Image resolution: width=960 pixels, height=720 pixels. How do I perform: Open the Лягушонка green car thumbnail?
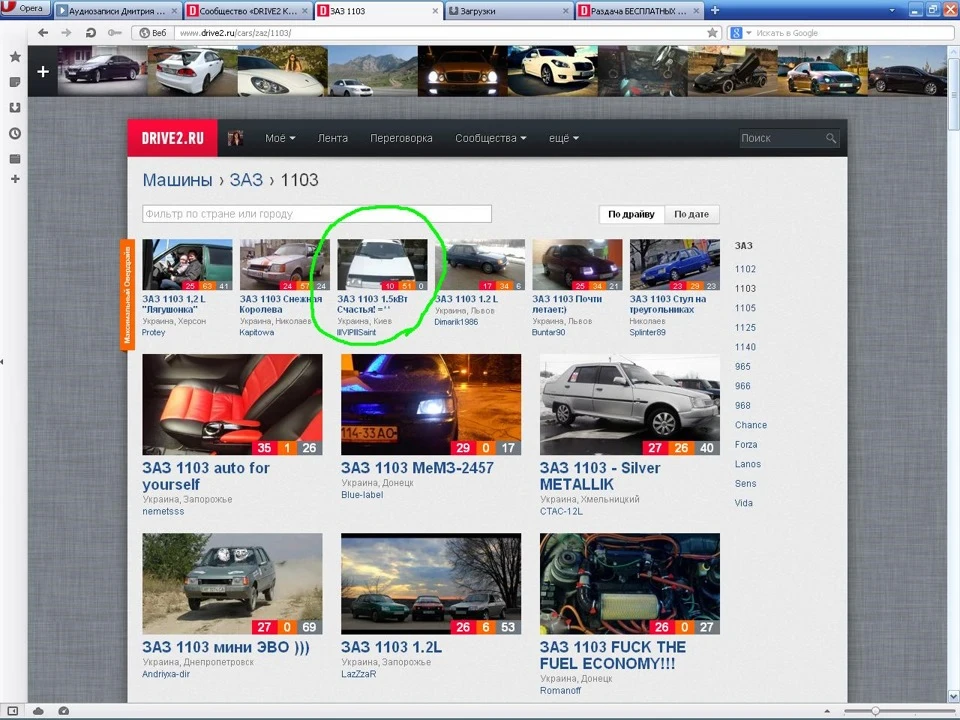(187, 264)
